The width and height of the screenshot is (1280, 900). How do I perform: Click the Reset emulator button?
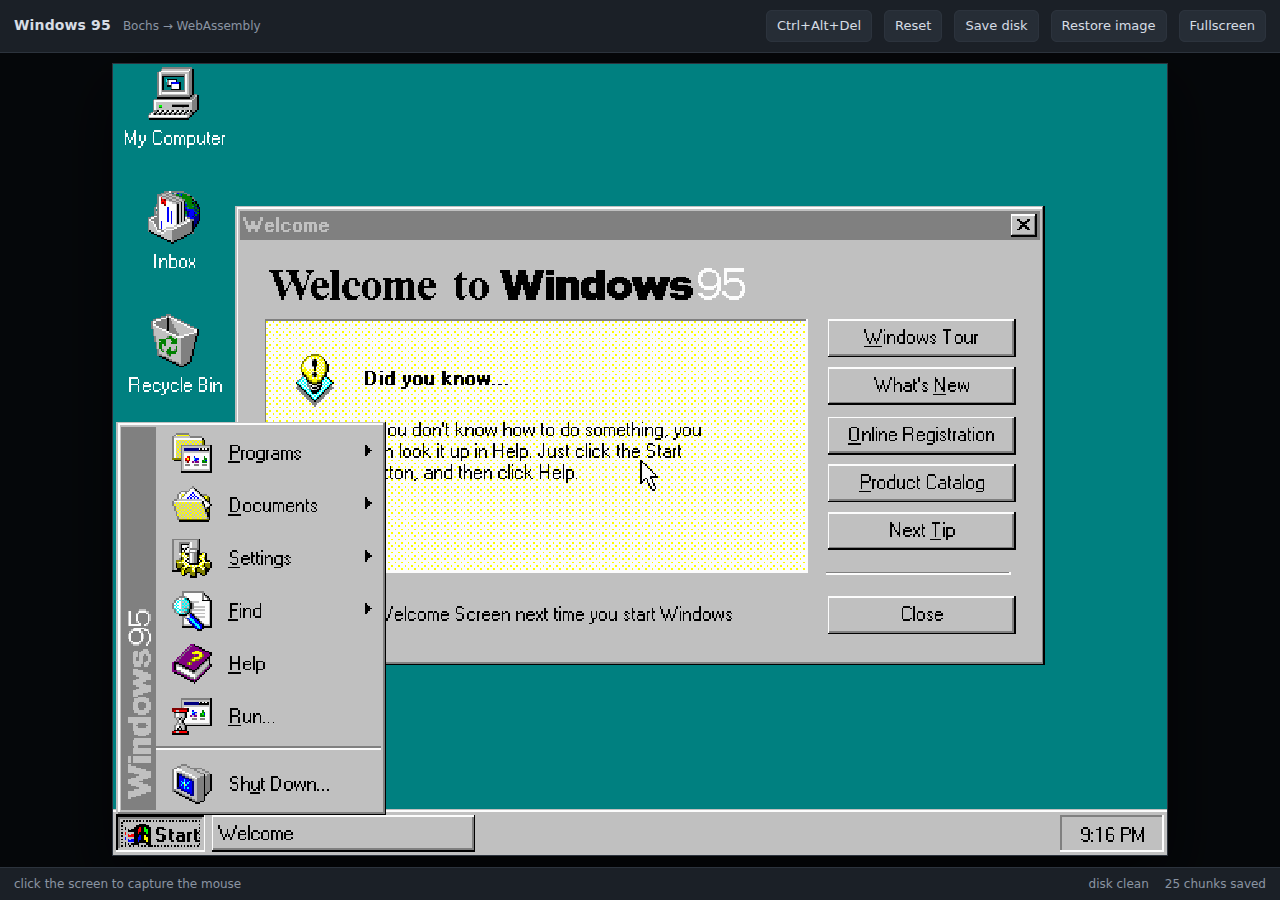coord(913,26)
